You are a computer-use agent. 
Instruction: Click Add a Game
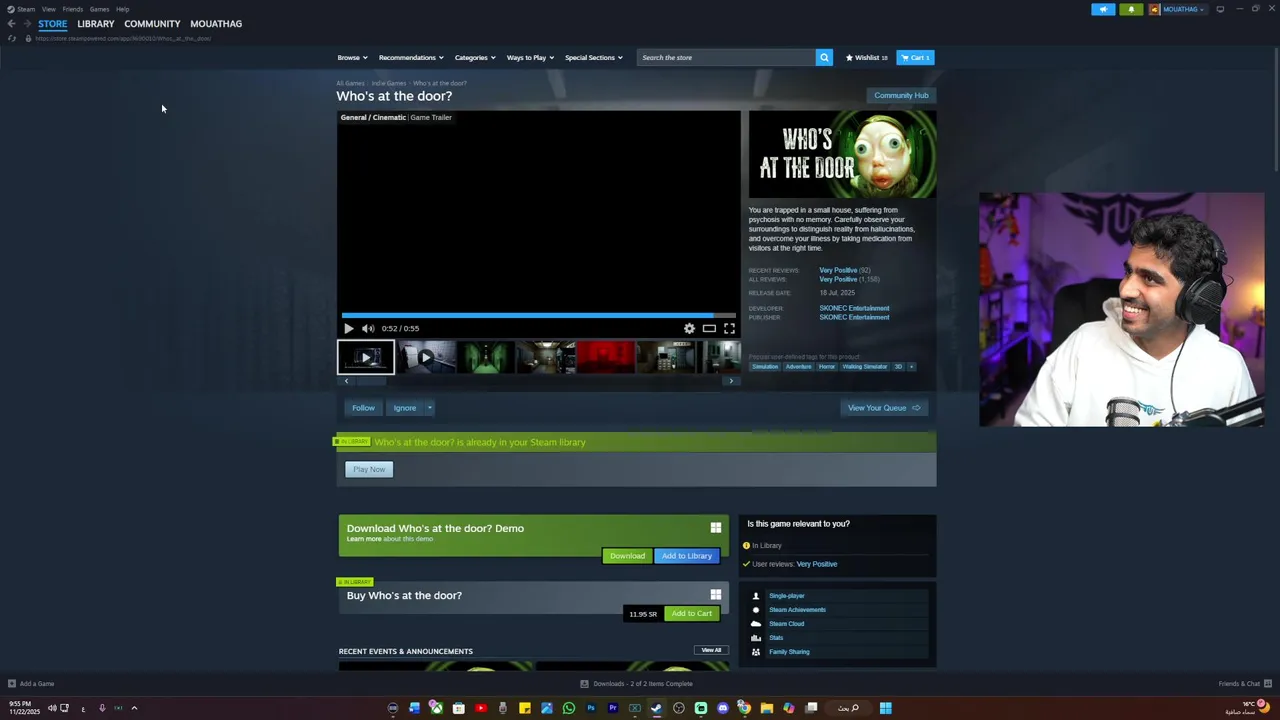pyautogui.click(x=31, y=684)
